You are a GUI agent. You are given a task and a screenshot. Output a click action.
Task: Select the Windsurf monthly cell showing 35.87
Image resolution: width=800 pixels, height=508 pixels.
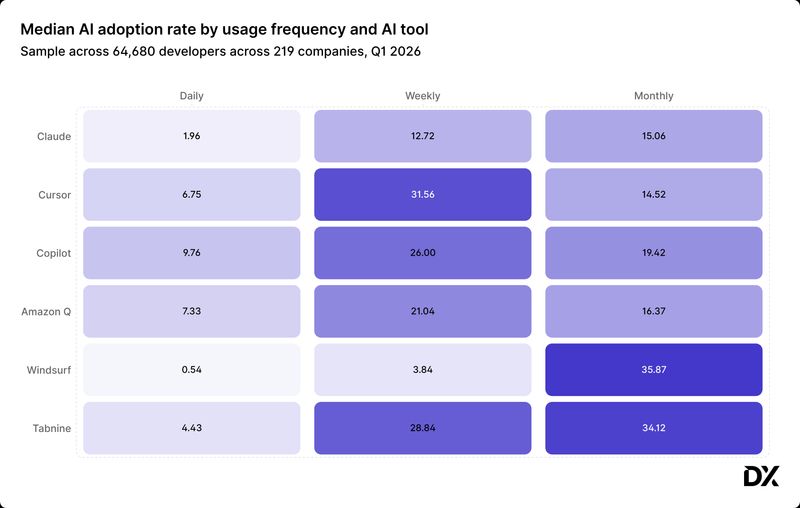pyautogui.click(x=653, y=370)
